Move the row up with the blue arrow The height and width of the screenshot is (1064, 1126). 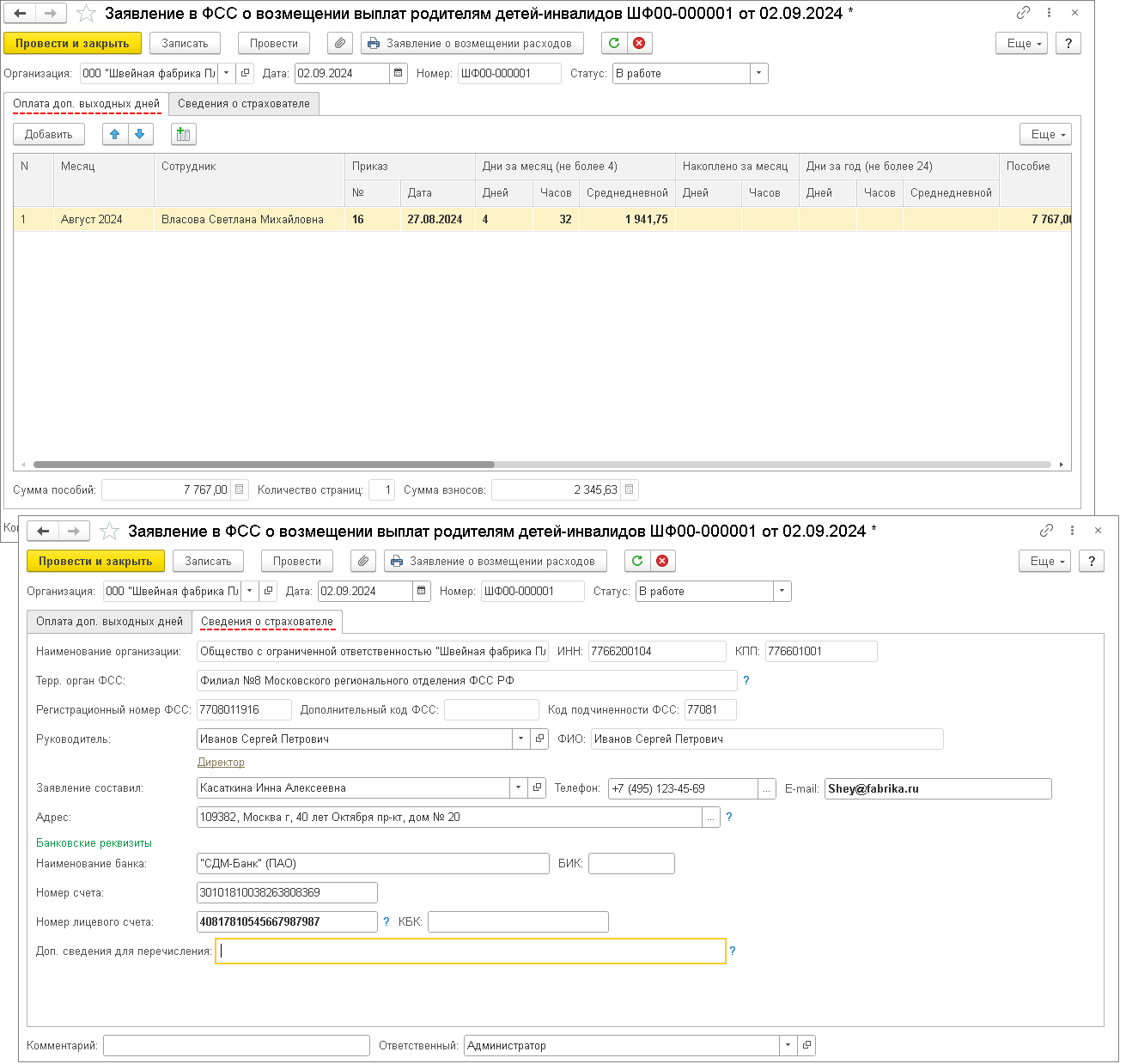click(115, 134)
